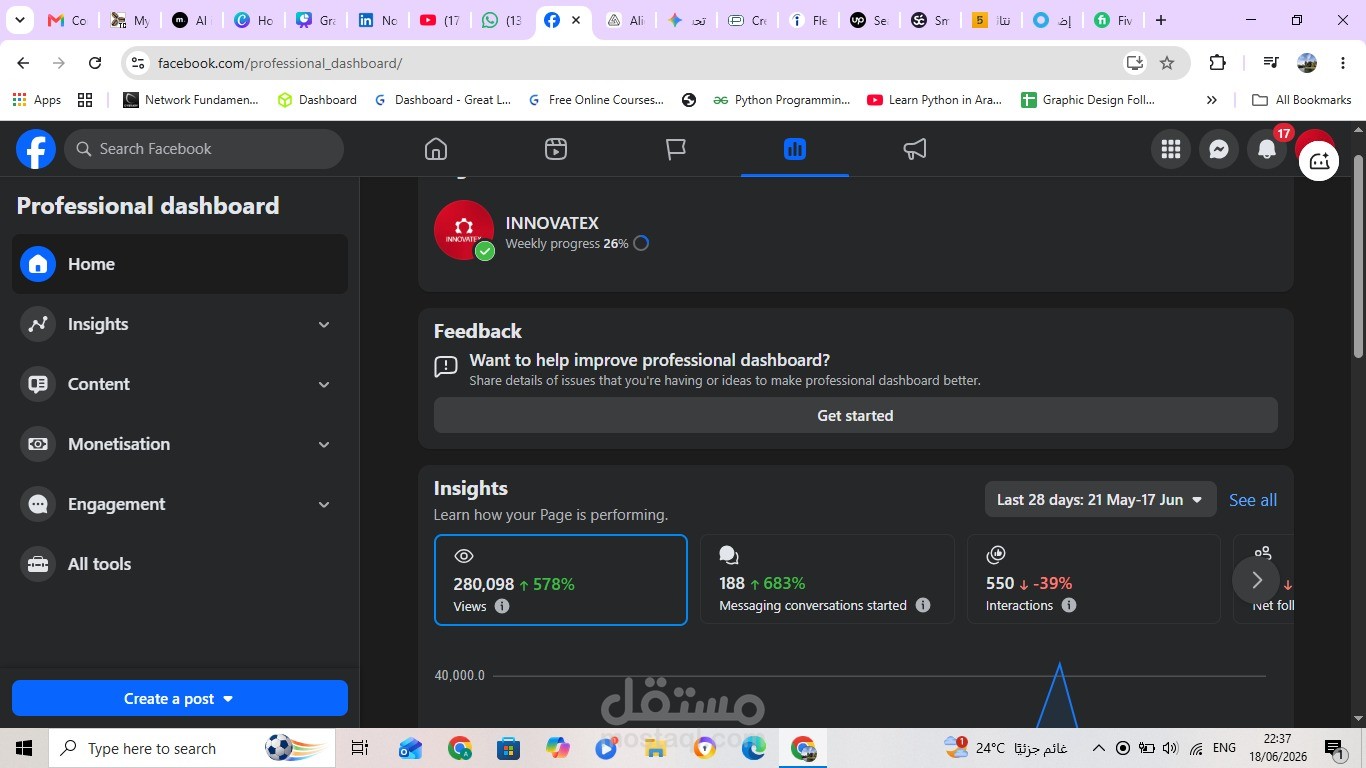This screenshot has width=1366, height=768.
Task: Open the volume control in system tray
Action: point(1170,748)
